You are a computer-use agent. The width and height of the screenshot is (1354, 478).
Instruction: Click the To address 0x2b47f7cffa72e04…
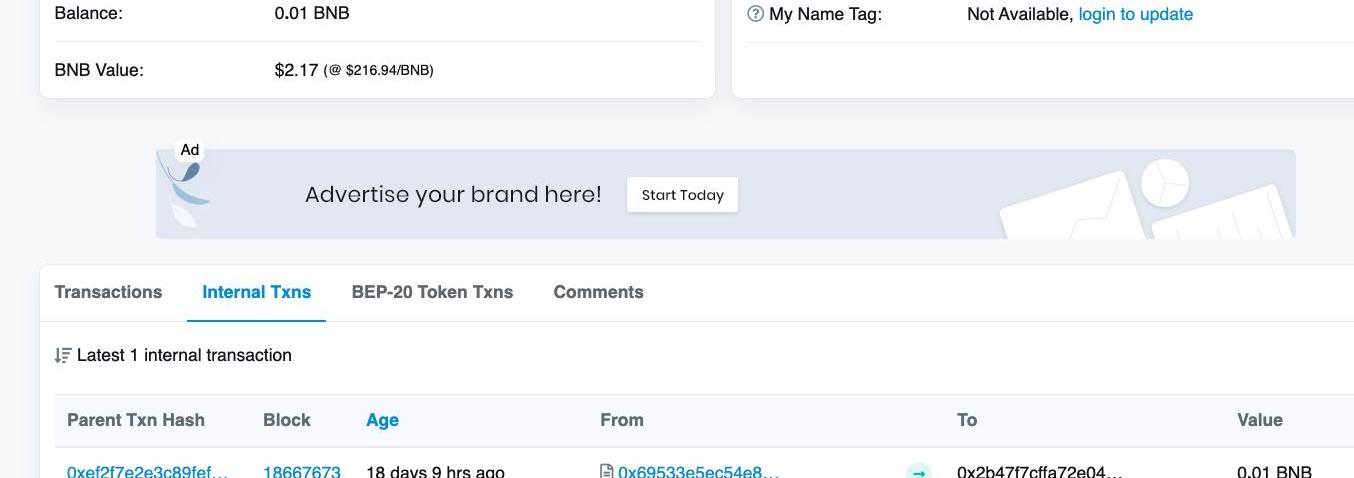[x=1039, y=471]
